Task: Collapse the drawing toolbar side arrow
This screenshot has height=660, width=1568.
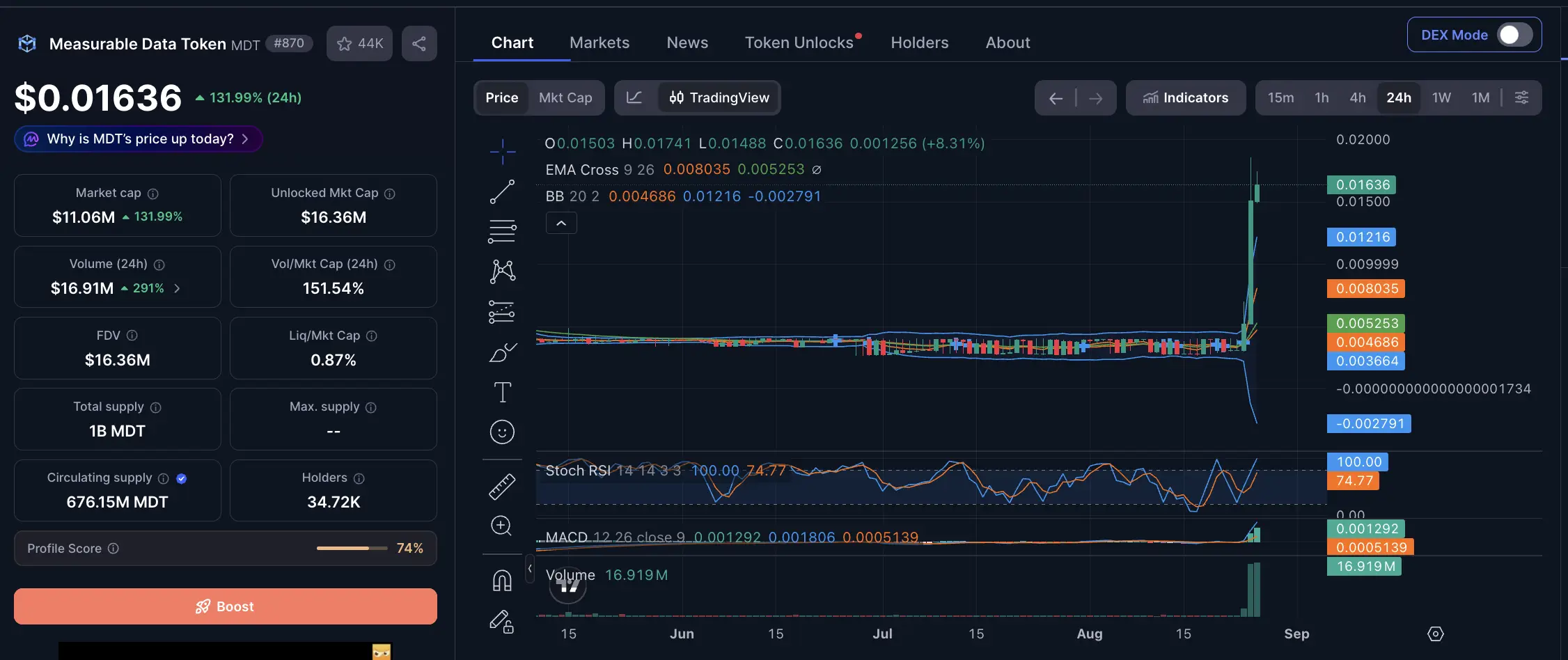Action: (x=530, y=569)
